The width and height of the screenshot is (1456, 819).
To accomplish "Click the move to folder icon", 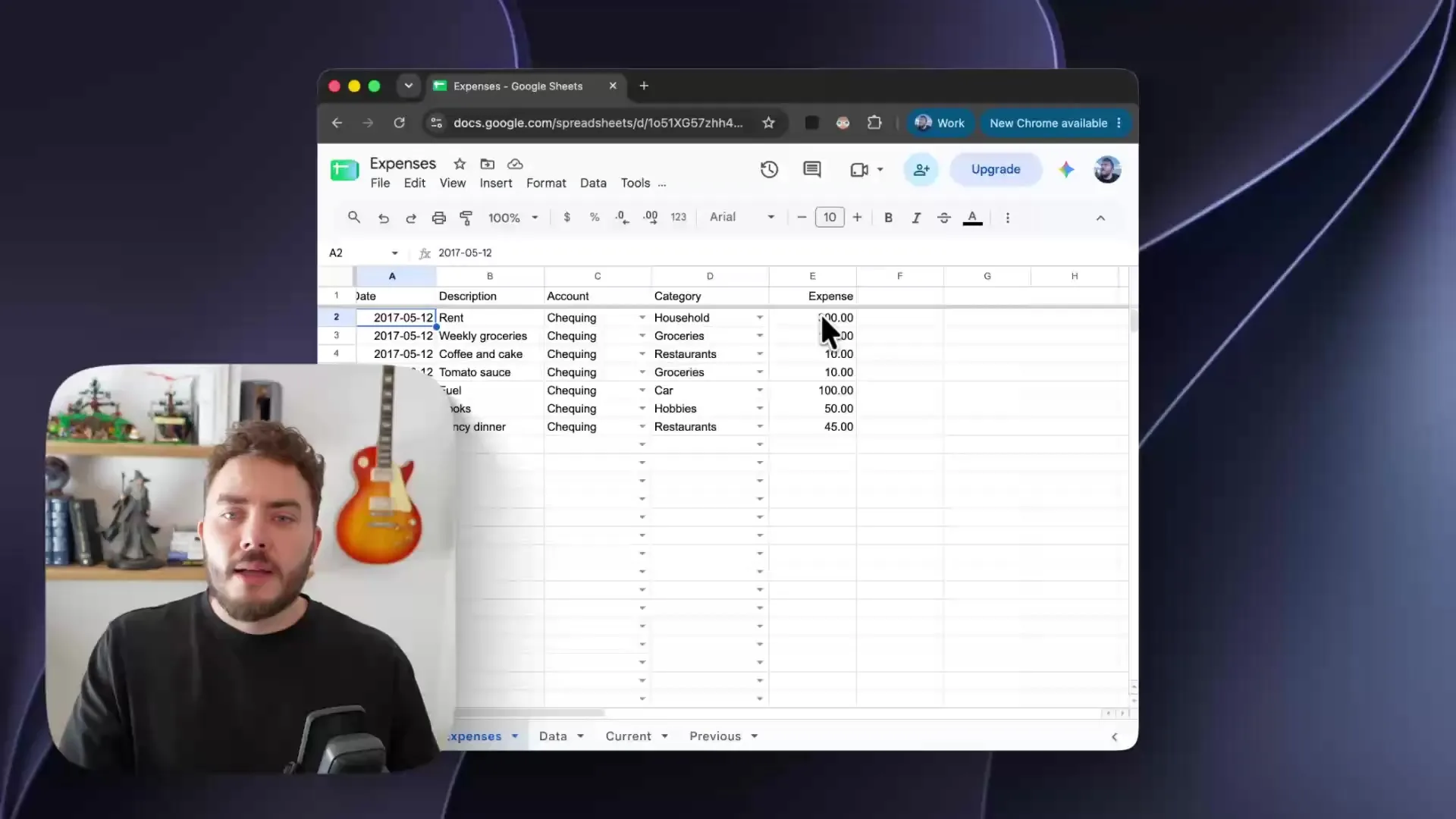I will (x=488, y=164).
